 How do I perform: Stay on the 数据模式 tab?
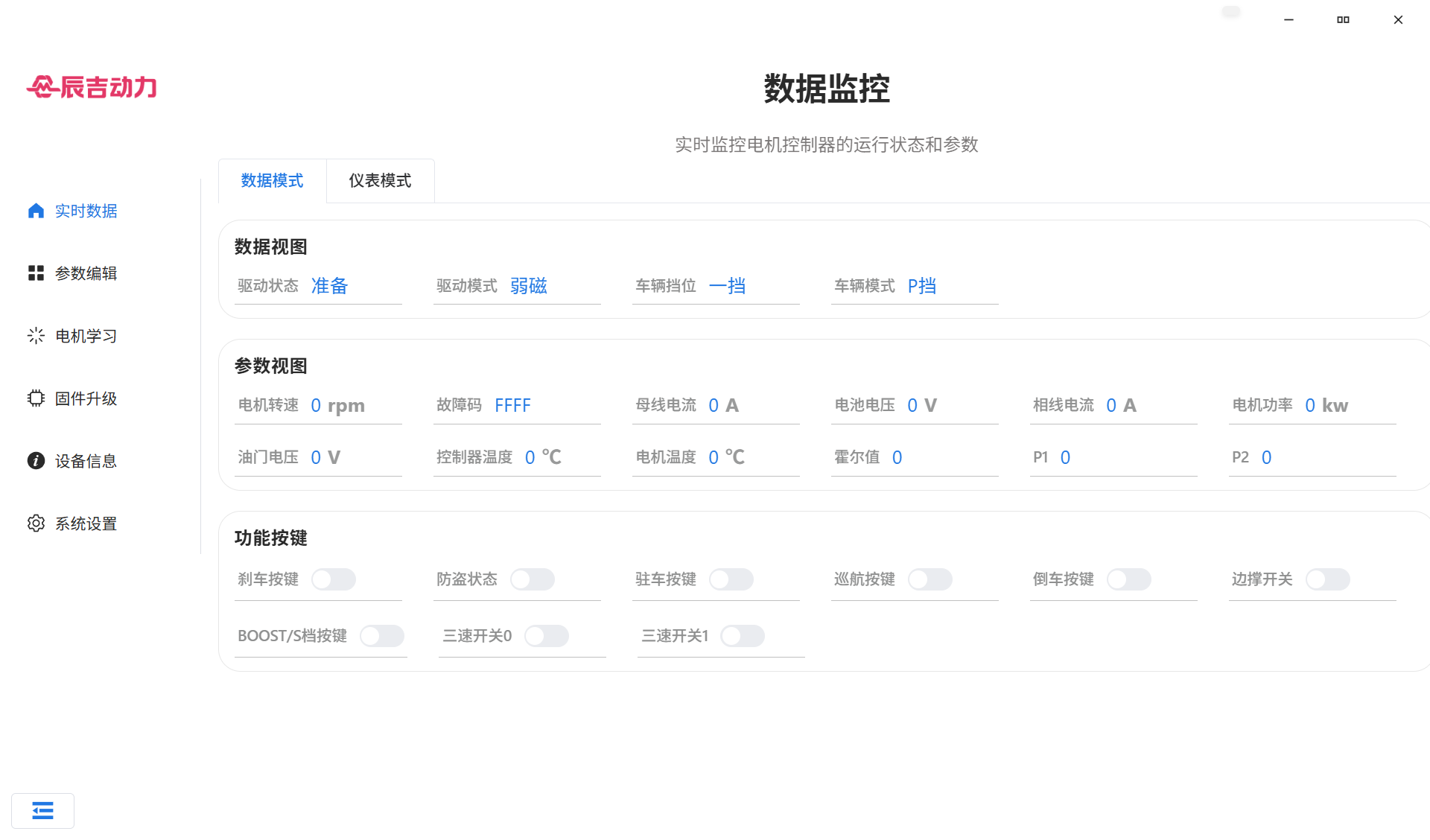point(272,180)
